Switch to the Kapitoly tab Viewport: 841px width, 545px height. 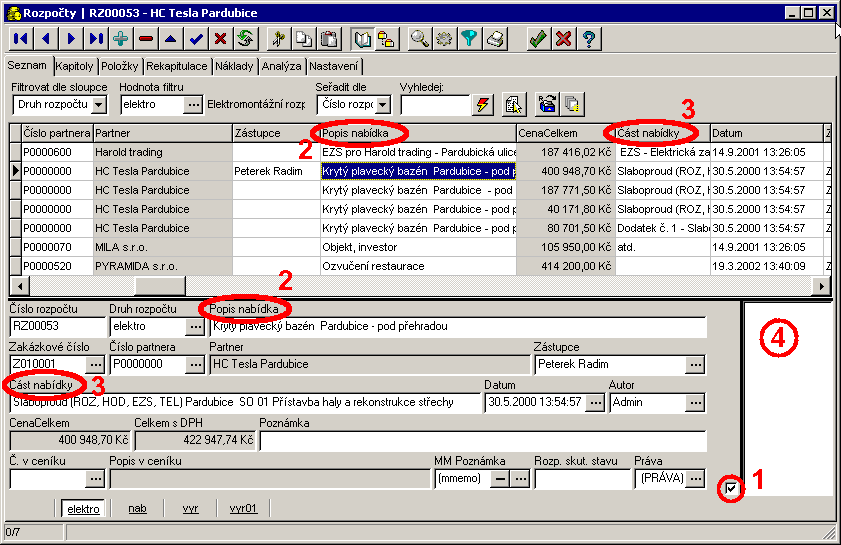click(76, 66)
